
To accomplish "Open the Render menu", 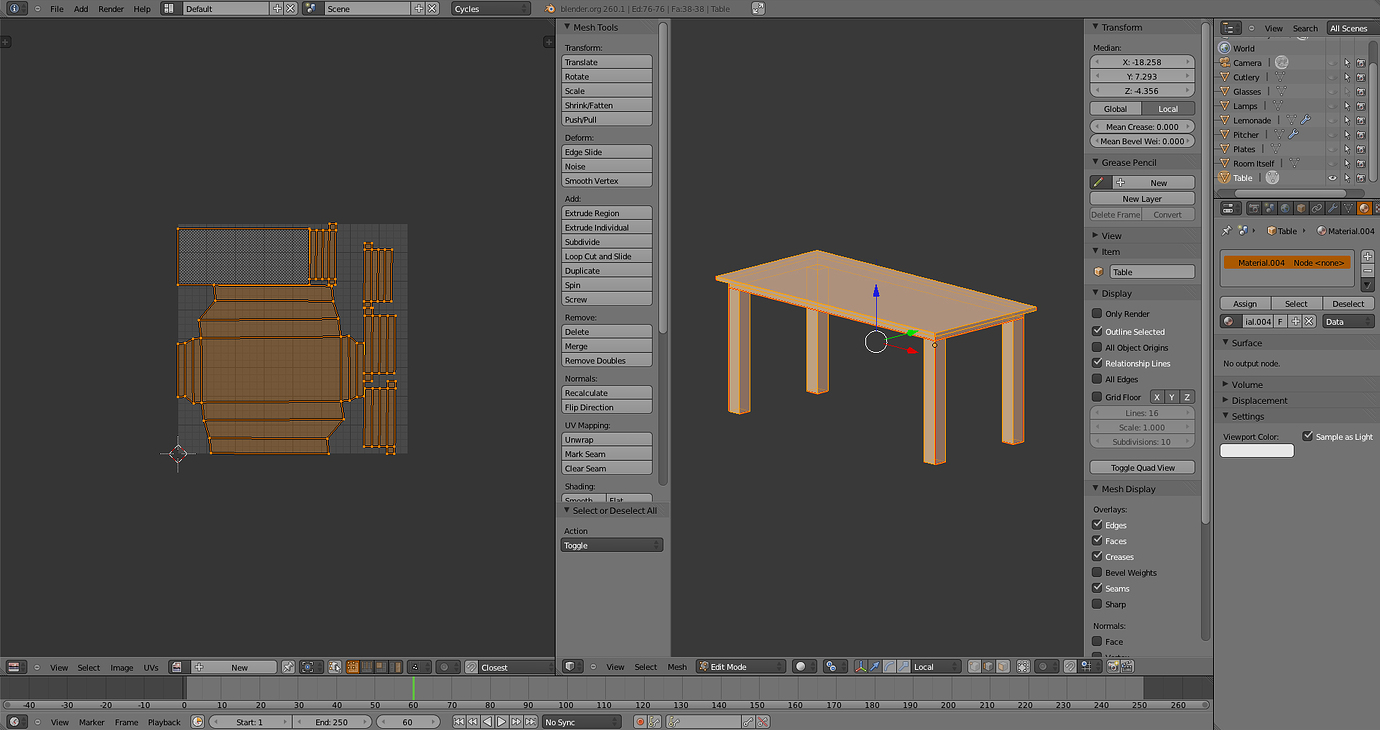I will coord(111,8).
